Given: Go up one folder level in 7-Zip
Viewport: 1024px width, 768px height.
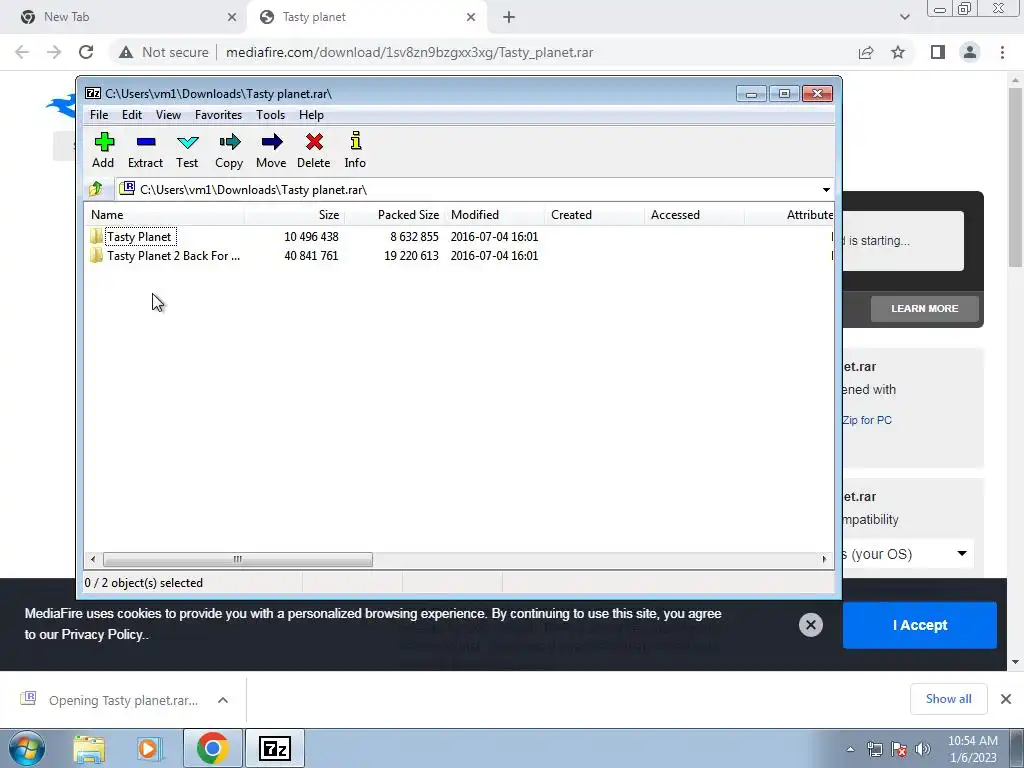Looking at the screenshot, I should pos(96,189).
